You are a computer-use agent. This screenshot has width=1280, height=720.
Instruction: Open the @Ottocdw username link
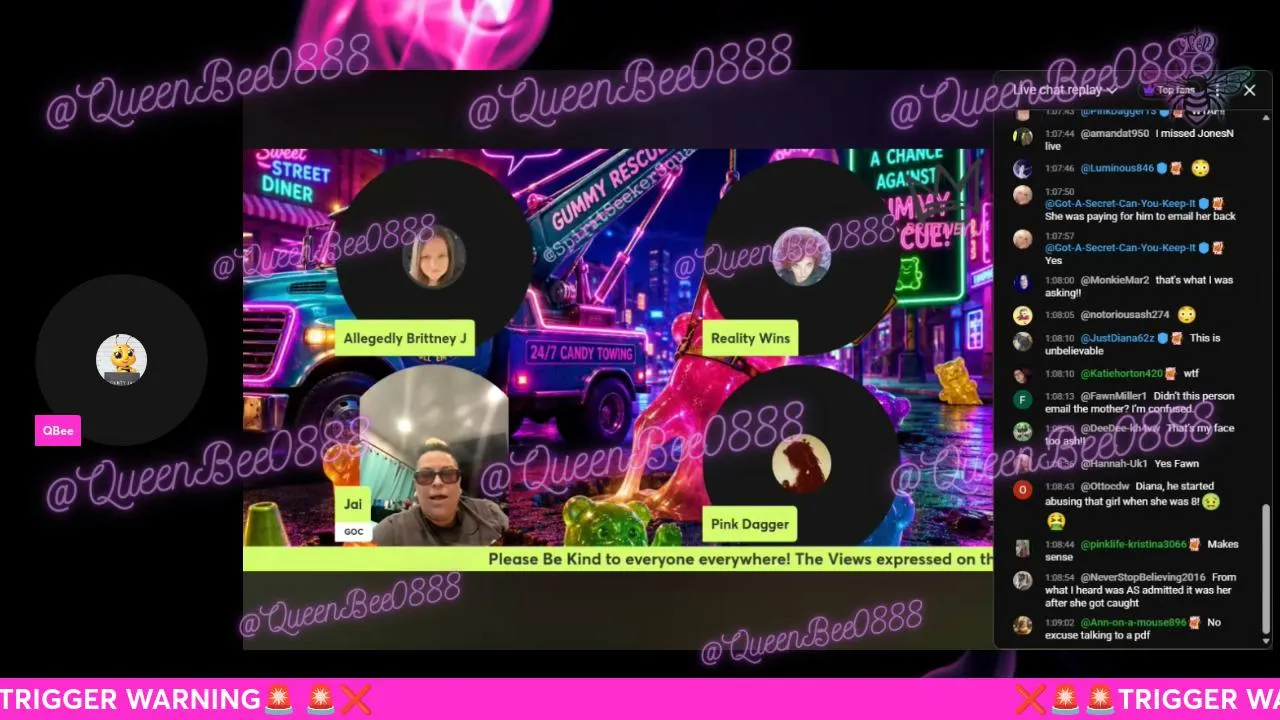pyautogui.click(x=1105, y=486)
